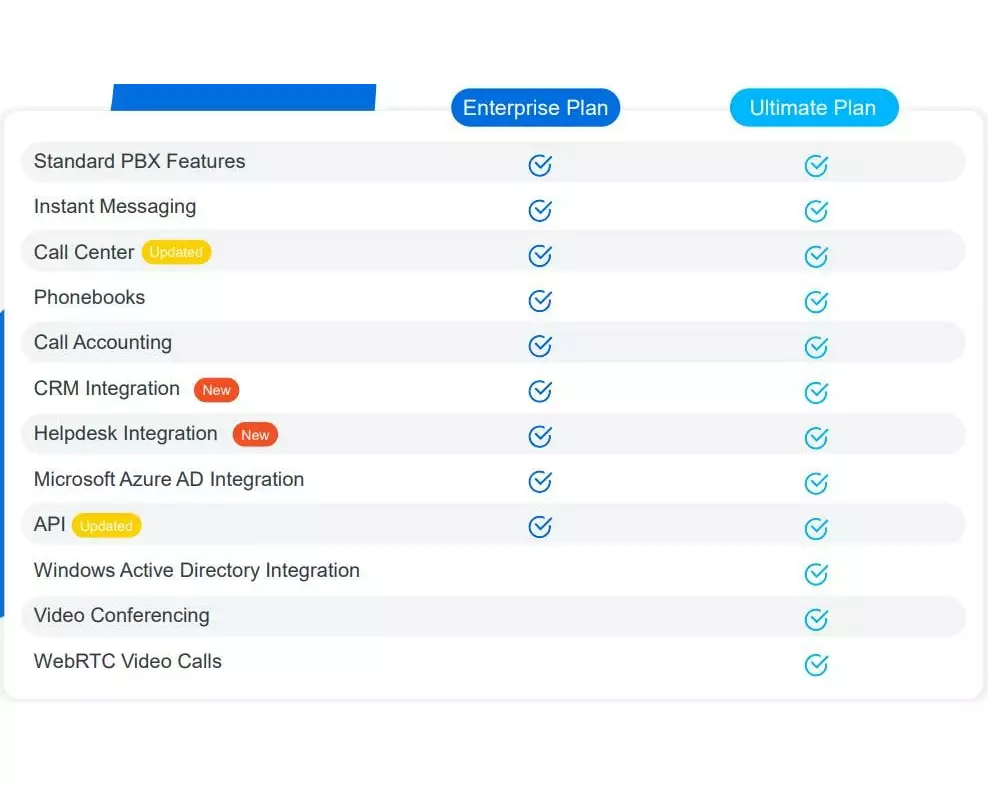Click Enterprise checkmark for Call Accounting
This screenshot has width=988, height=790.
click(x=540, y=346)
